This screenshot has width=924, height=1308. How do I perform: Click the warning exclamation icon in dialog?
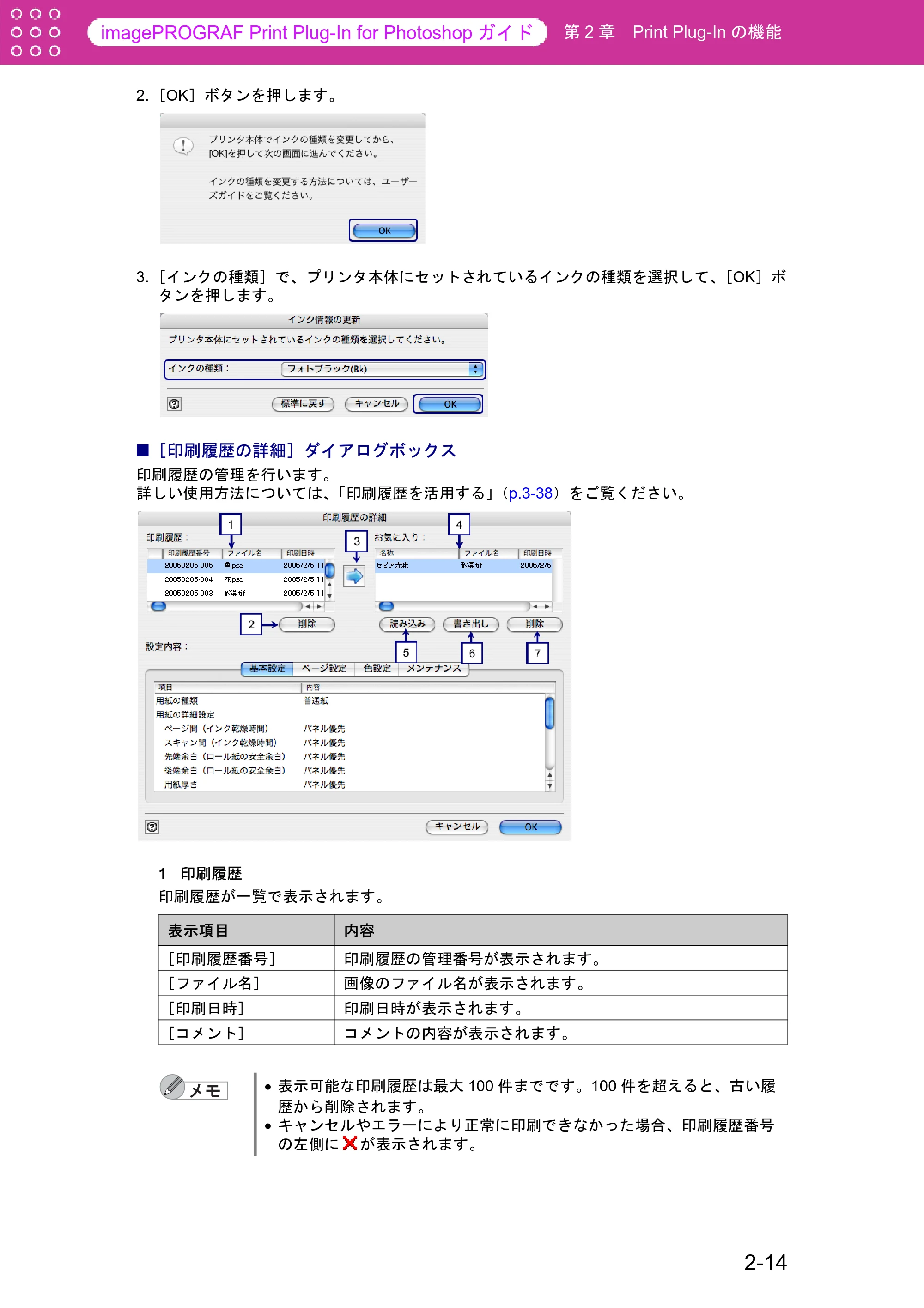click(x=183, y=146)
